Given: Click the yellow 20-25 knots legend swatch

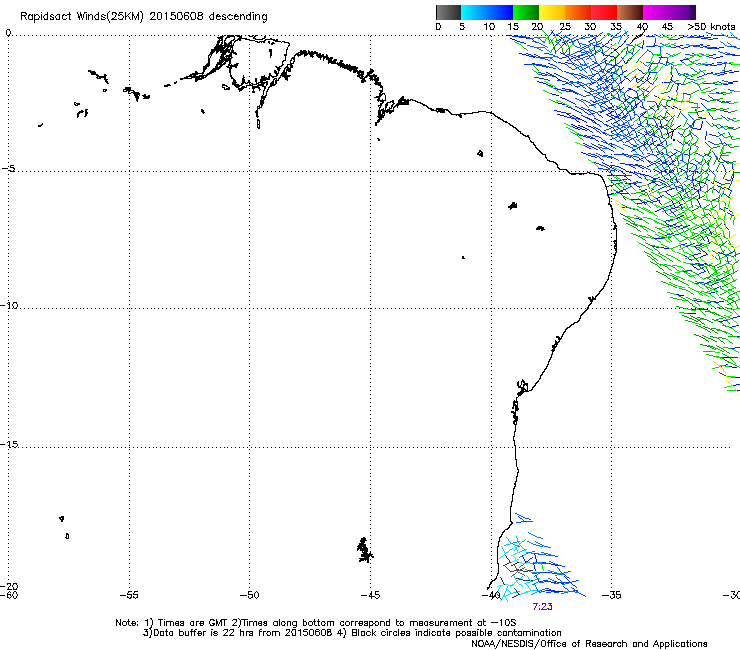Looking at the screenshot, I should [x=552, y=12].
